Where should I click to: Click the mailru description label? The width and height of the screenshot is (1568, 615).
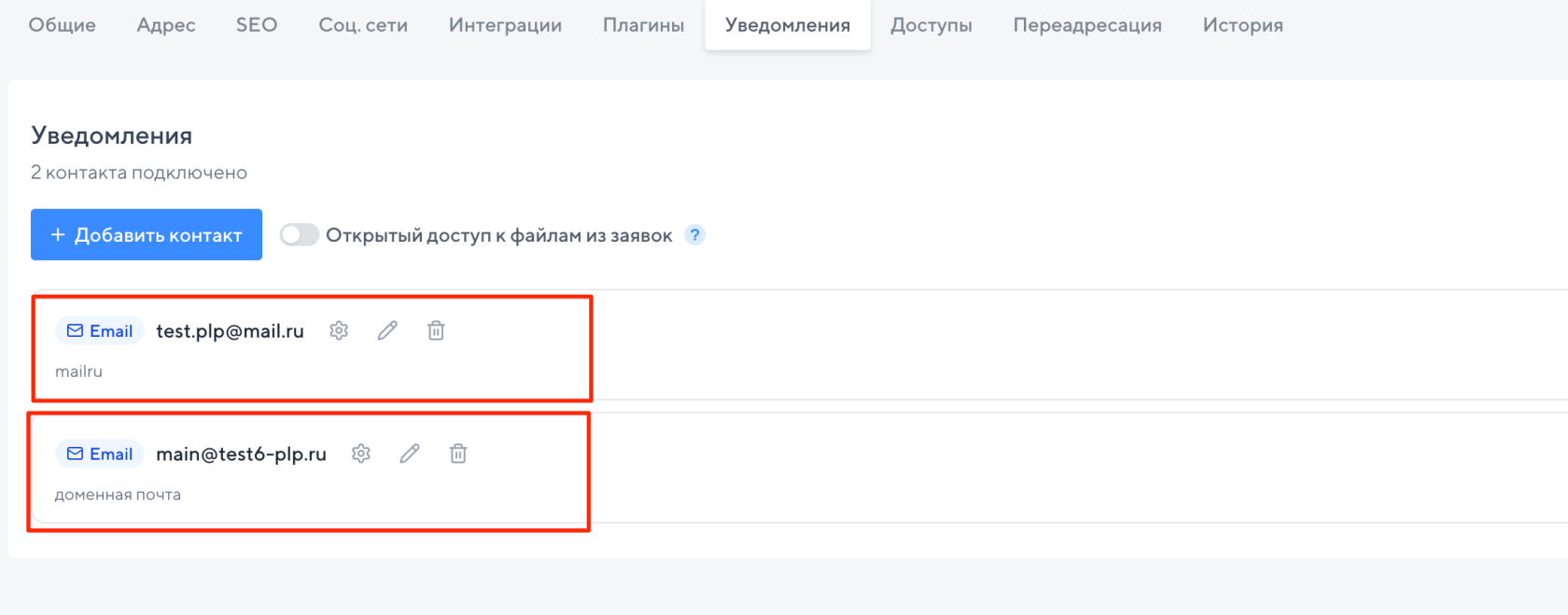(x=78, y=371)
